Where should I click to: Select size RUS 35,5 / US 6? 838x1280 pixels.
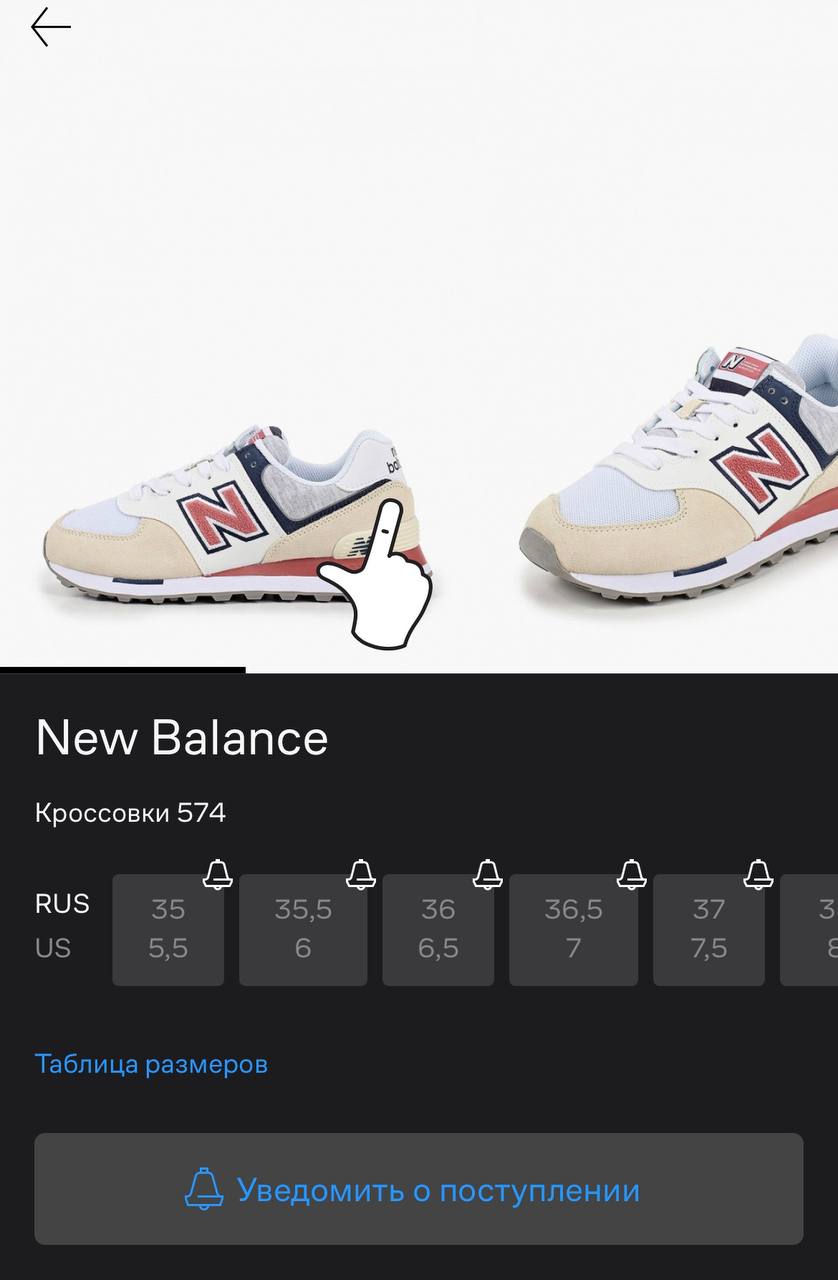coord(303,930)
